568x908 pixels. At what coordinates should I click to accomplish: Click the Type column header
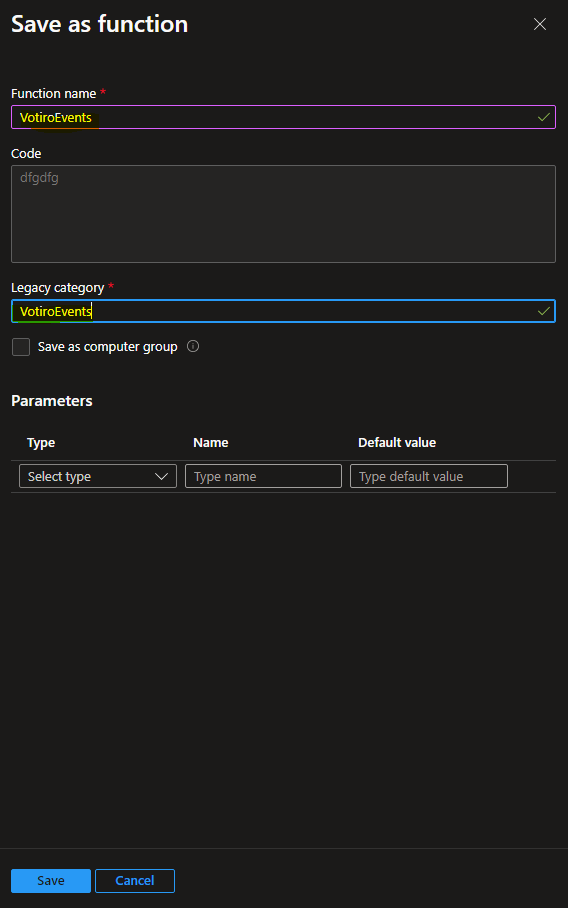pyautogui.click(x=41, y=443)
